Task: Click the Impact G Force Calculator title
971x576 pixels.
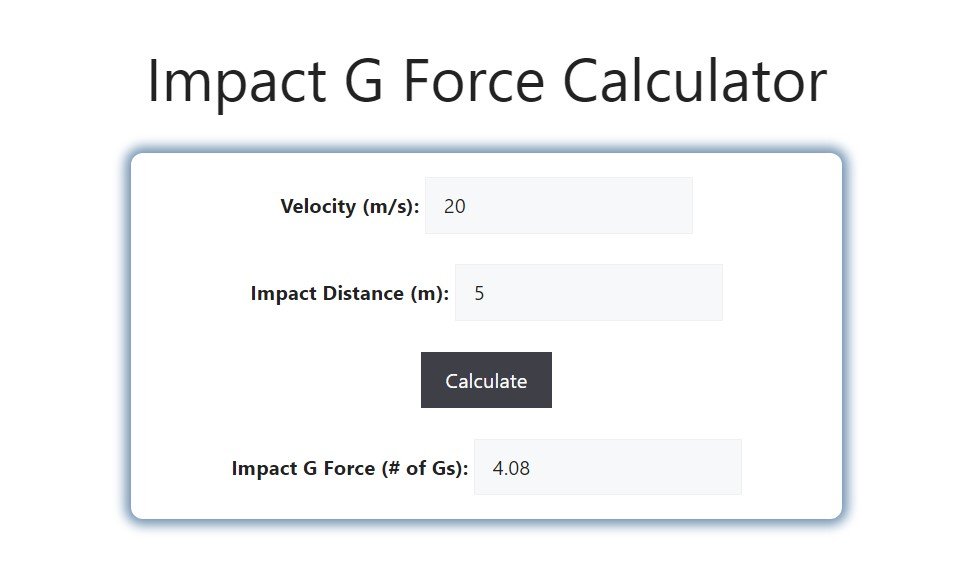Action: [485, 80]
